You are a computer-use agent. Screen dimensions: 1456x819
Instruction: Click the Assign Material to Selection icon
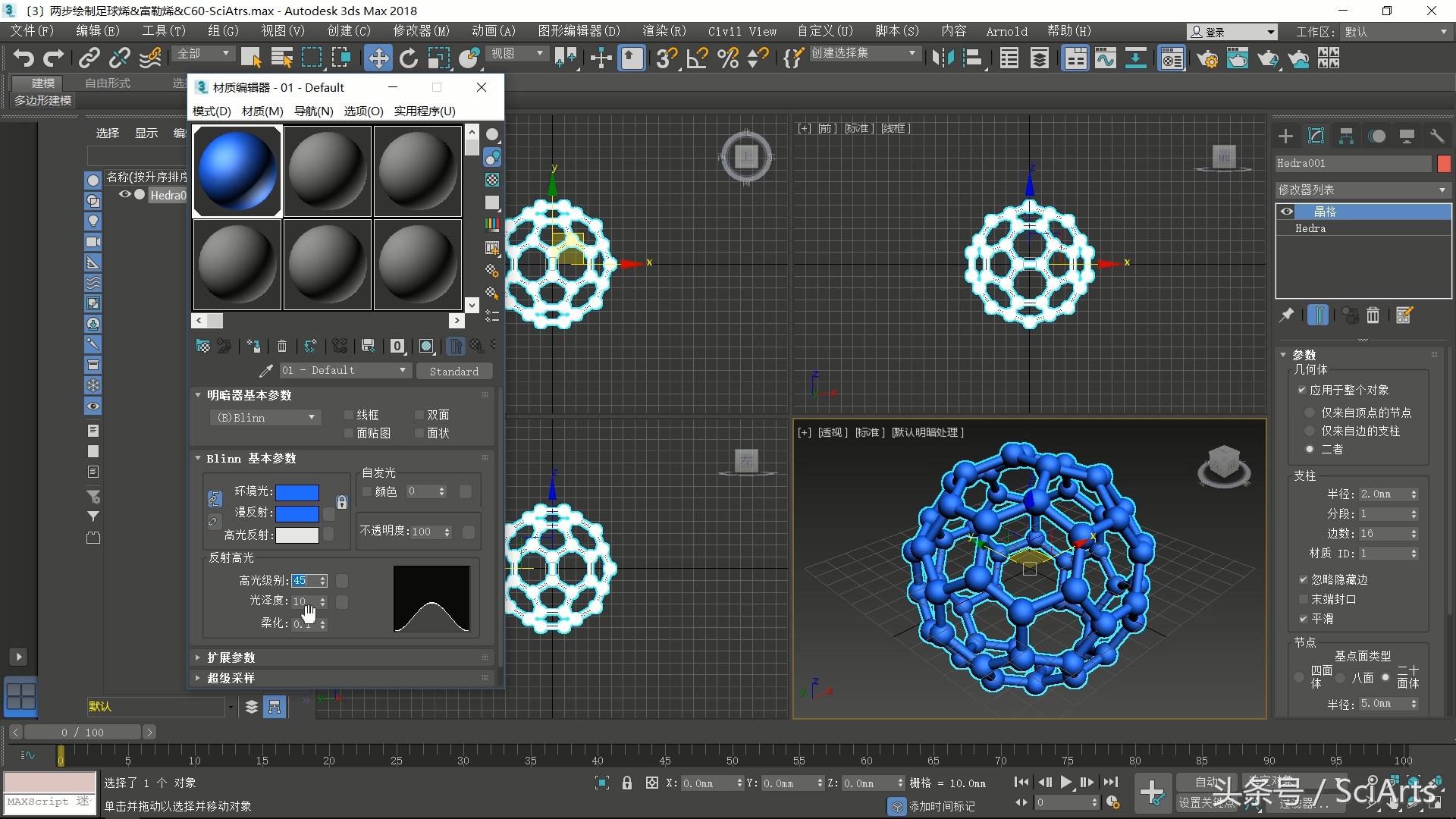tap(253, 346)
